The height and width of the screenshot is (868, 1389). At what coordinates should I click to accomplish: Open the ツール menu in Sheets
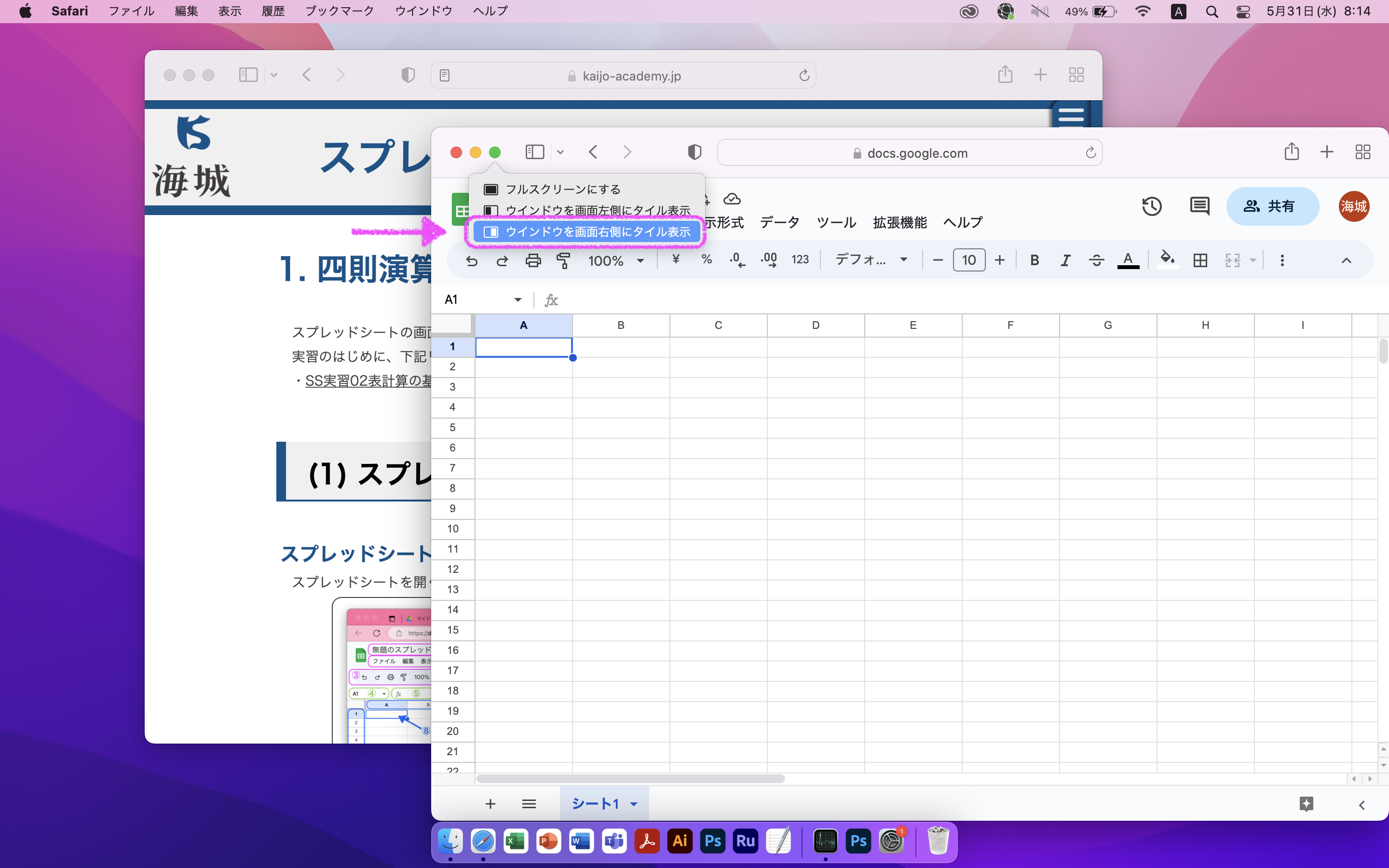click(x=836, y=222)
